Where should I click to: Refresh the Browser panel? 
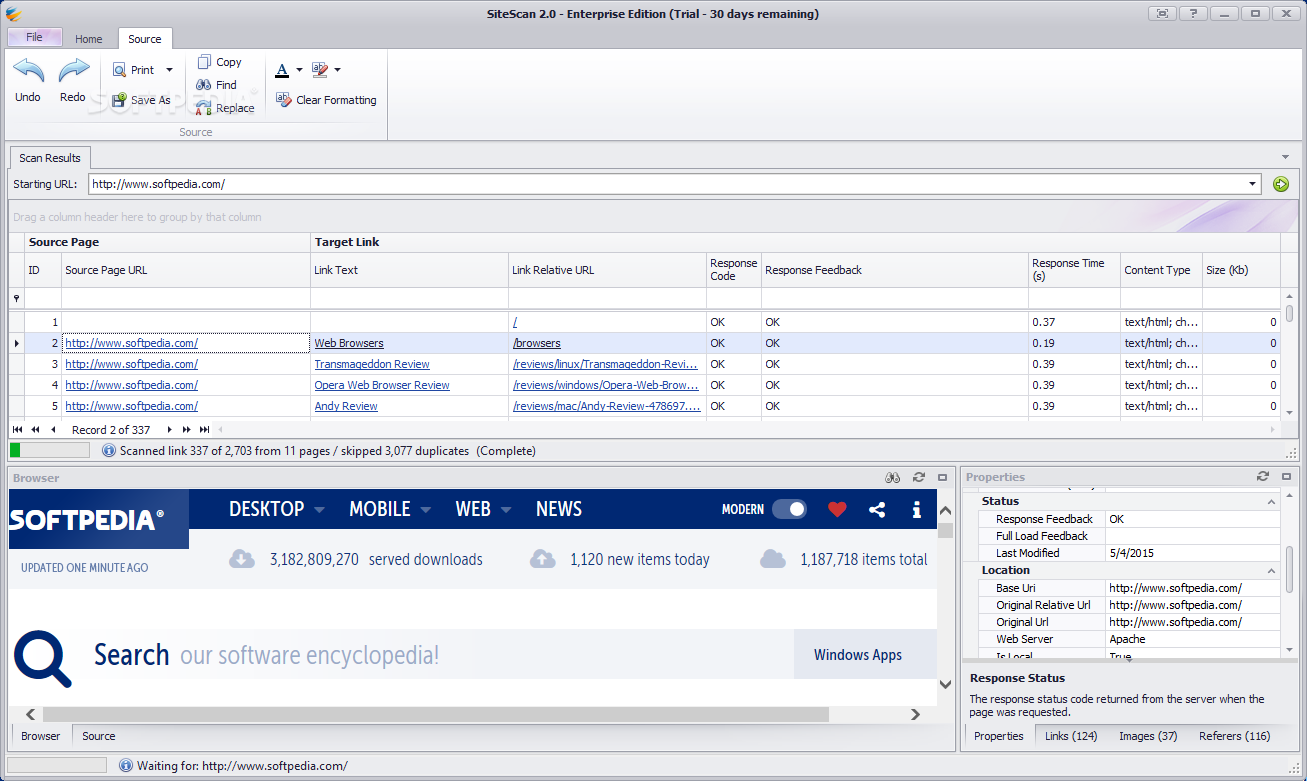pyautogui.click(x=918, y=478)
